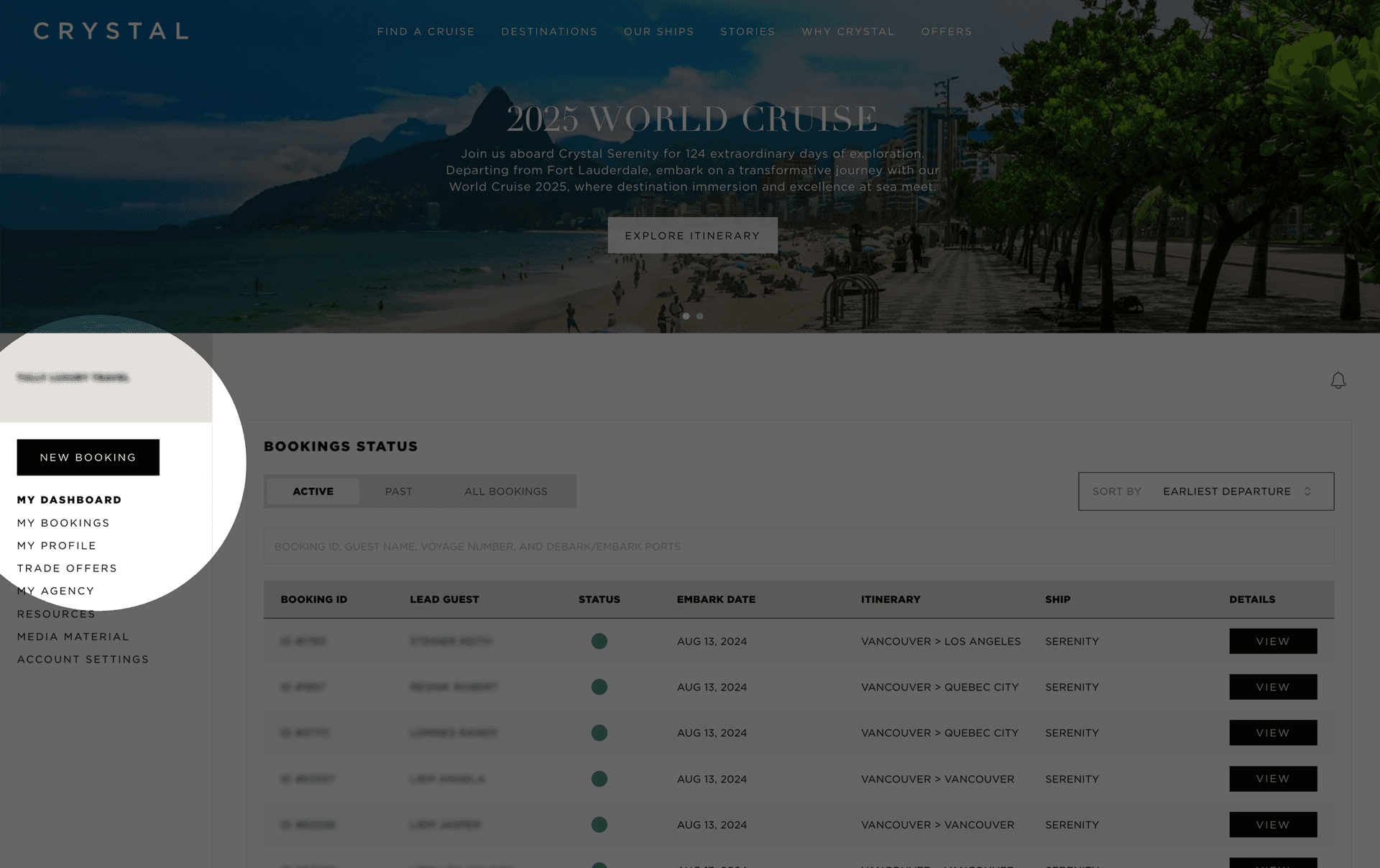Click the Itinerary column header
Screen dimensions: 1380x868
click(891, 599)
